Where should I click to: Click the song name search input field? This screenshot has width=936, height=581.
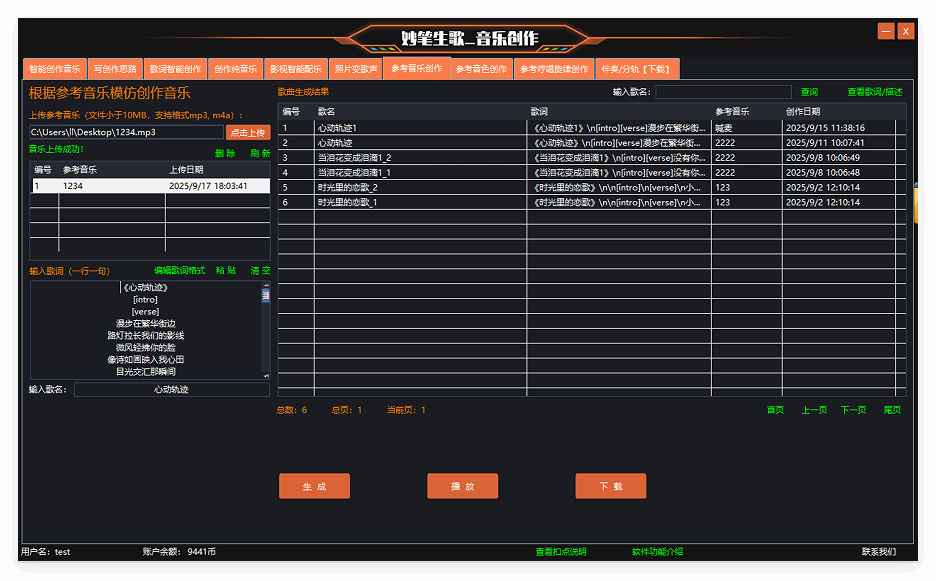click(x=722, y=92)
